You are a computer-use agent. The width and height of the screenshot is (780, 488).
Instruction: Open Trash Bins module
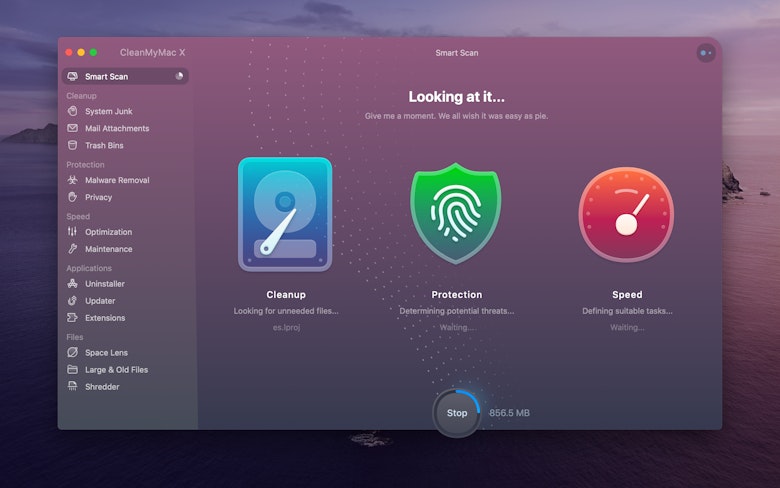[104, 145]
